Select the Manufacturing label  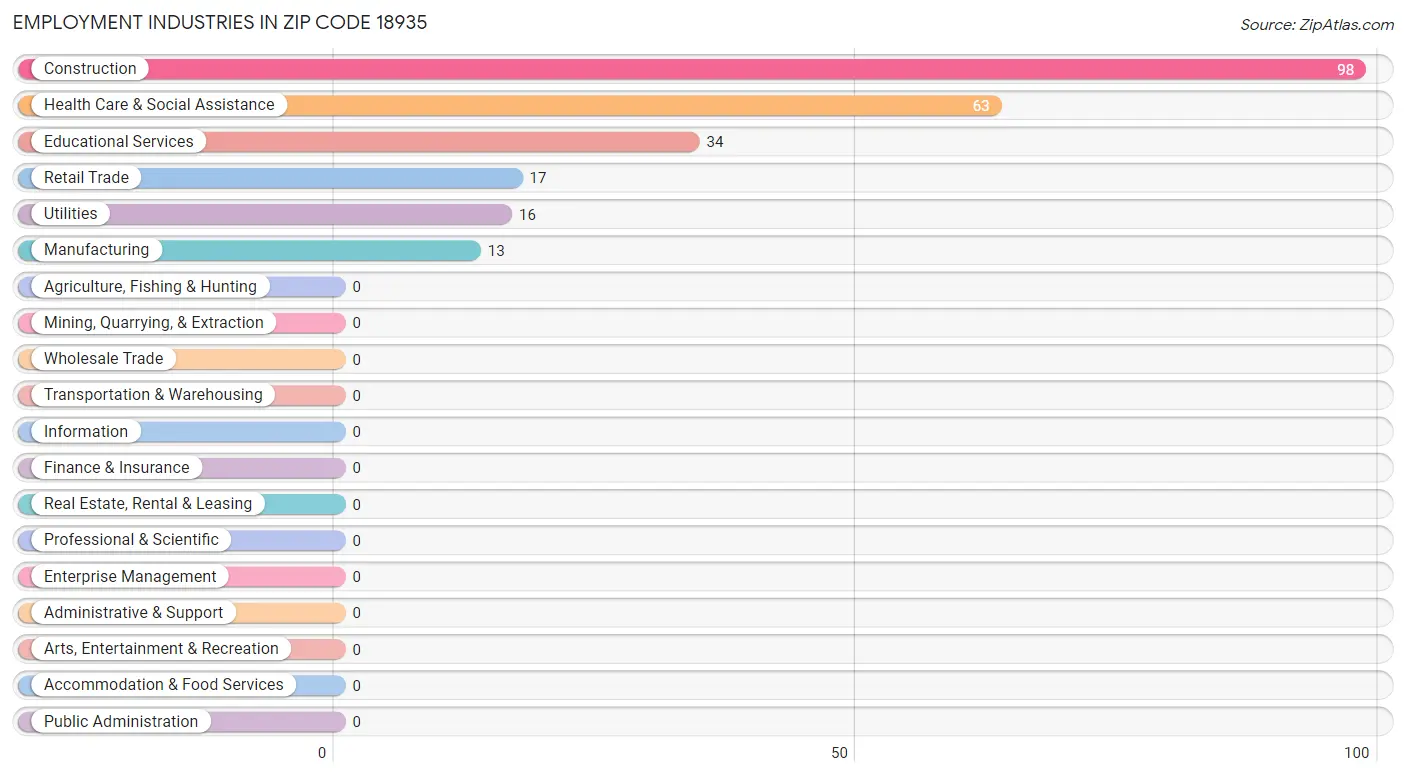[x=96, y=250]
